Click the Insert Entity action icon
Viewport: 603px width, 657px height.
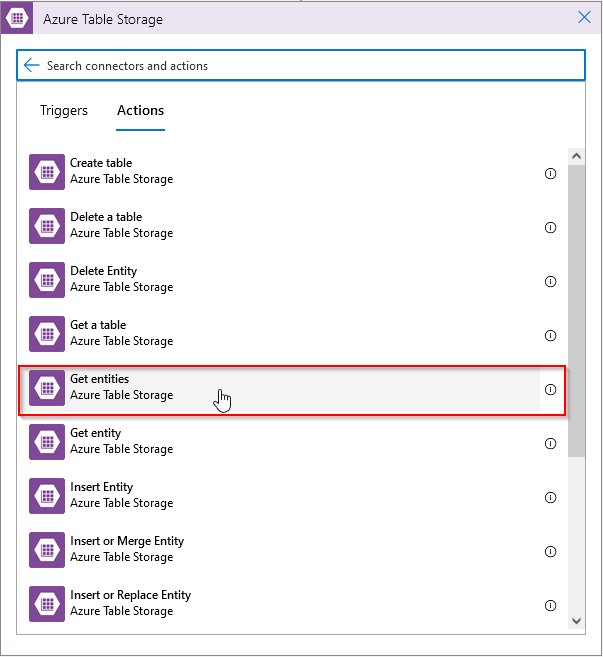[x=47, y=496]
